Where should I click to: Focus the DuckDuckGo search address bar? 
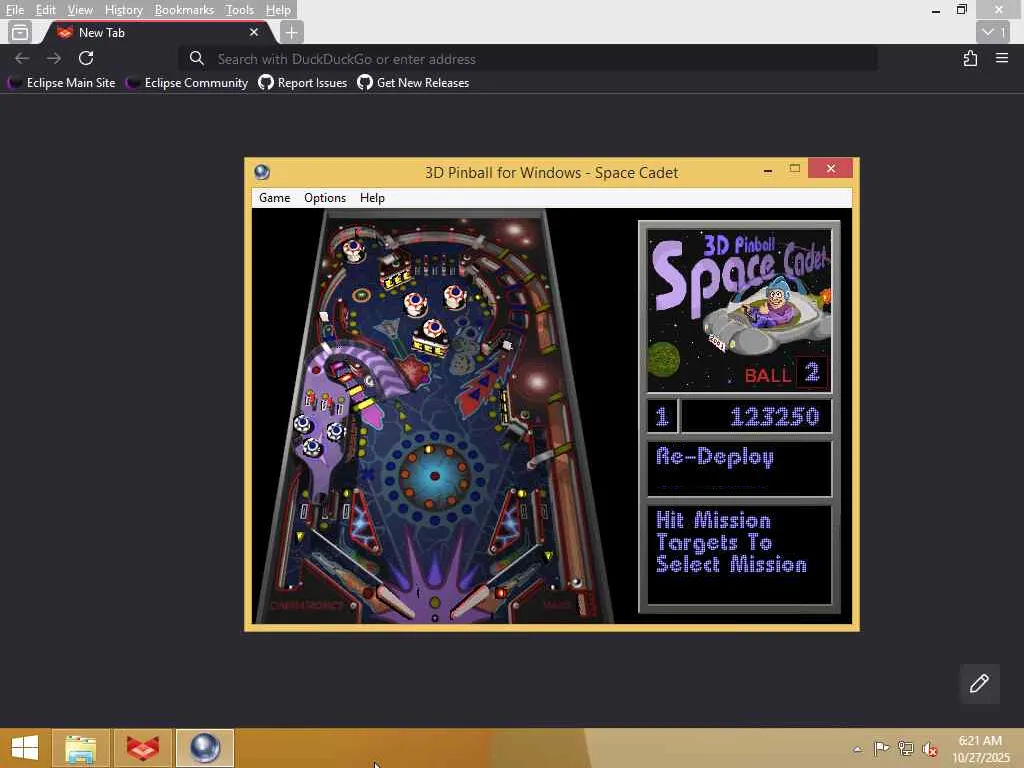[x=528, y=59]
